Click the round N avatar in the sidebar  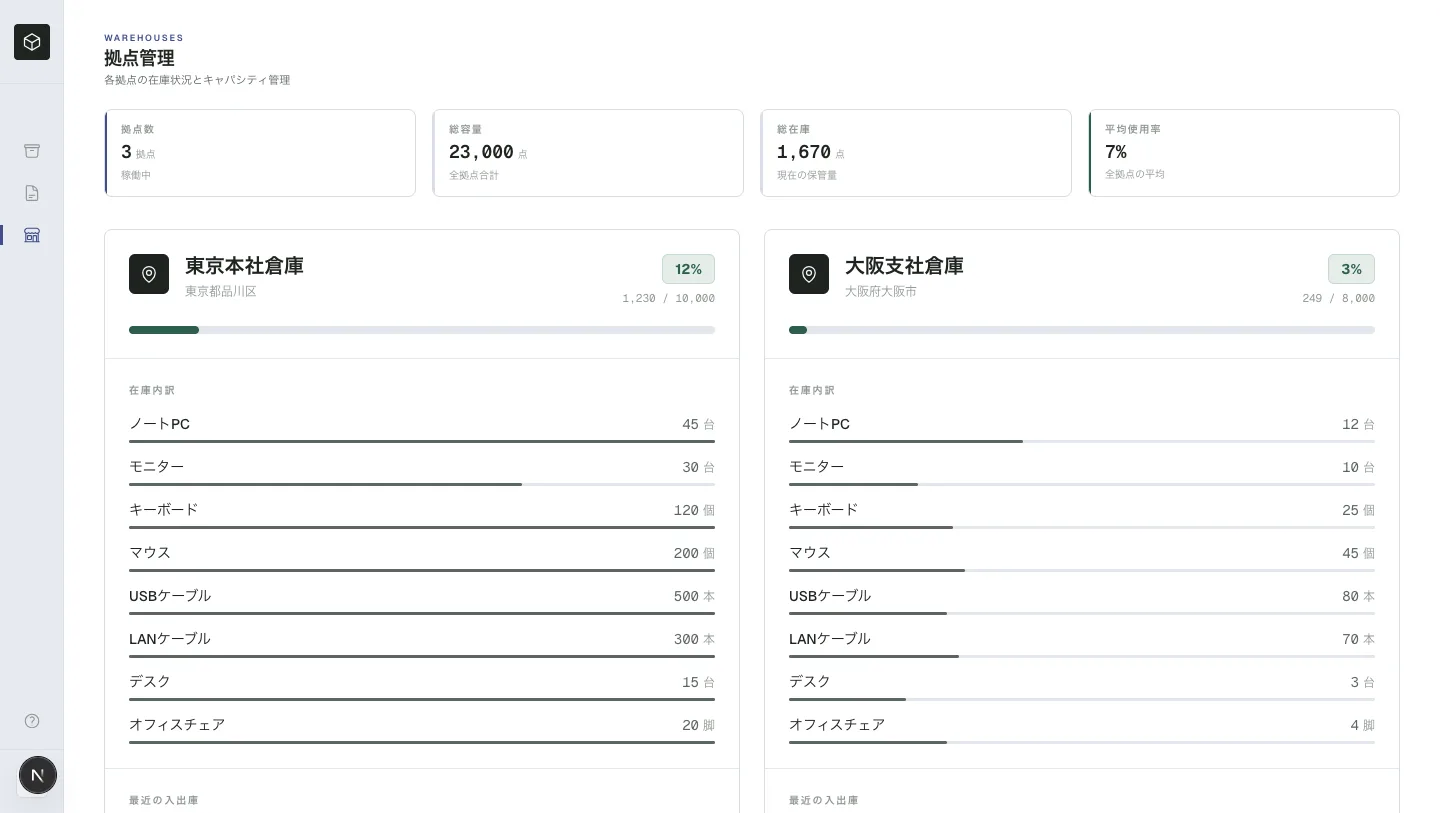click(38, 775)
